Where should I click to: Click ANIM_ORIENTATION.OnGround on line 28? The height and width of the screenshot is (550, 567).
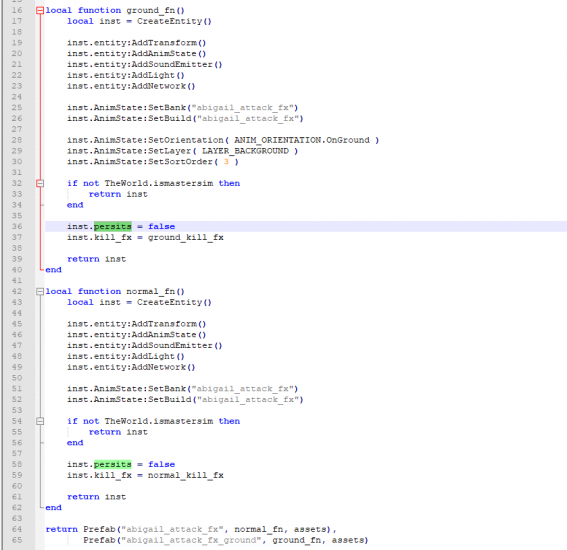click(x=302, y=140)
